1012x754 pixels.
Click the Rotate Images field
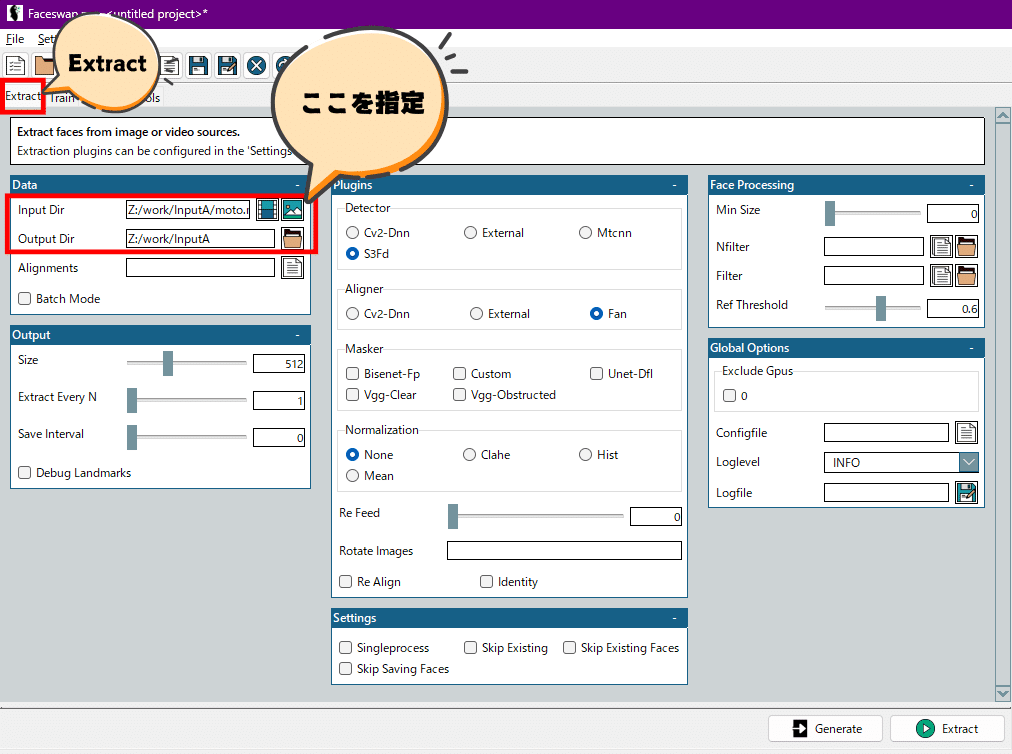coord(564,551)
